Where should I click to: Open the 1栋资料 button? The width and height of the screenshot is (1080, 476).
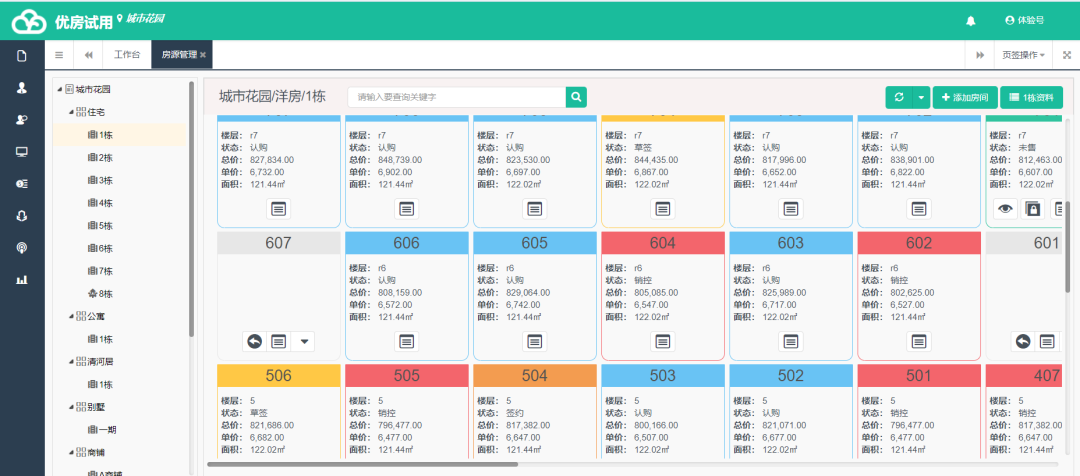point(1031,98)
